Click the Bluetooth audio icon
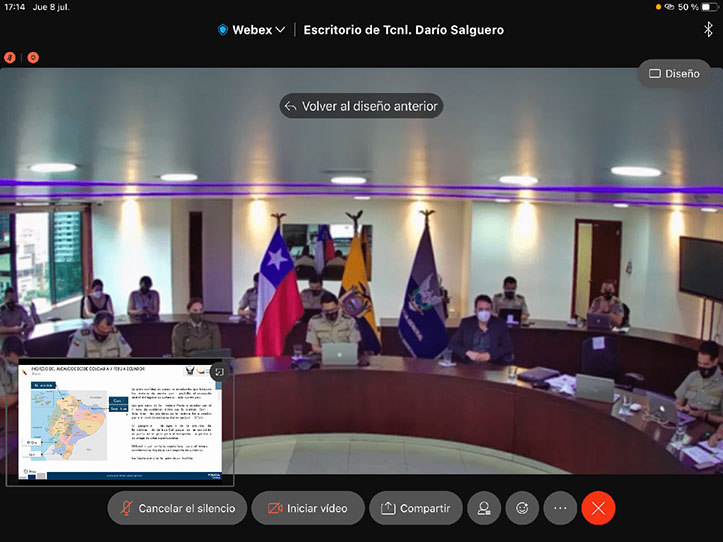This screenshot has width=723, height=542. [708, 30]
